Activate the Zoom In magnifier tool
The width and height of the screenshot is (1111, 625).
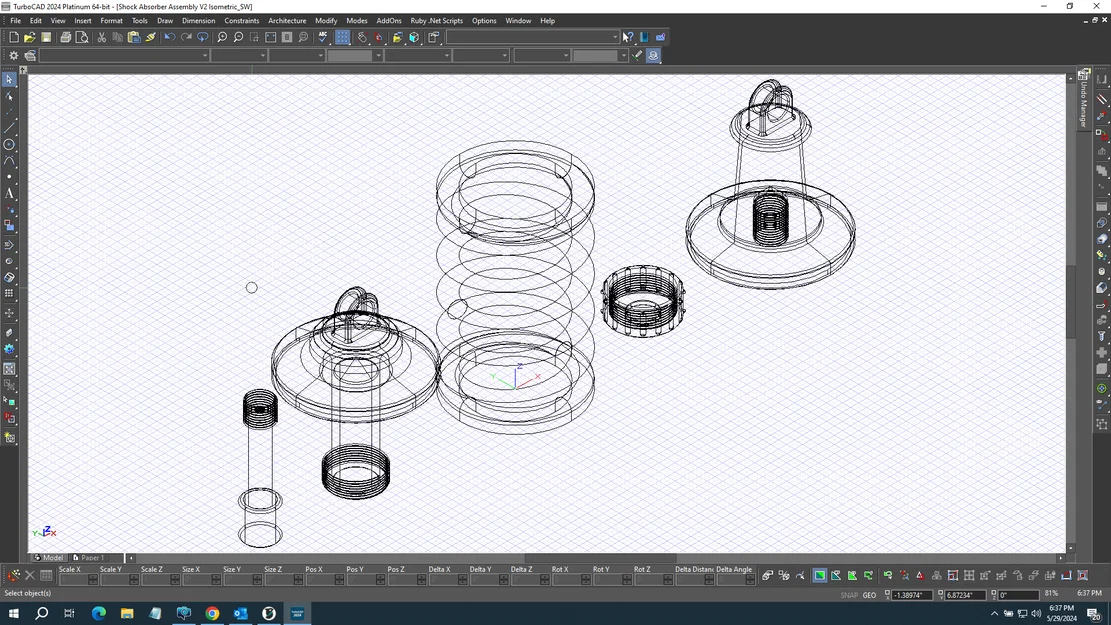tap(223, 37)
